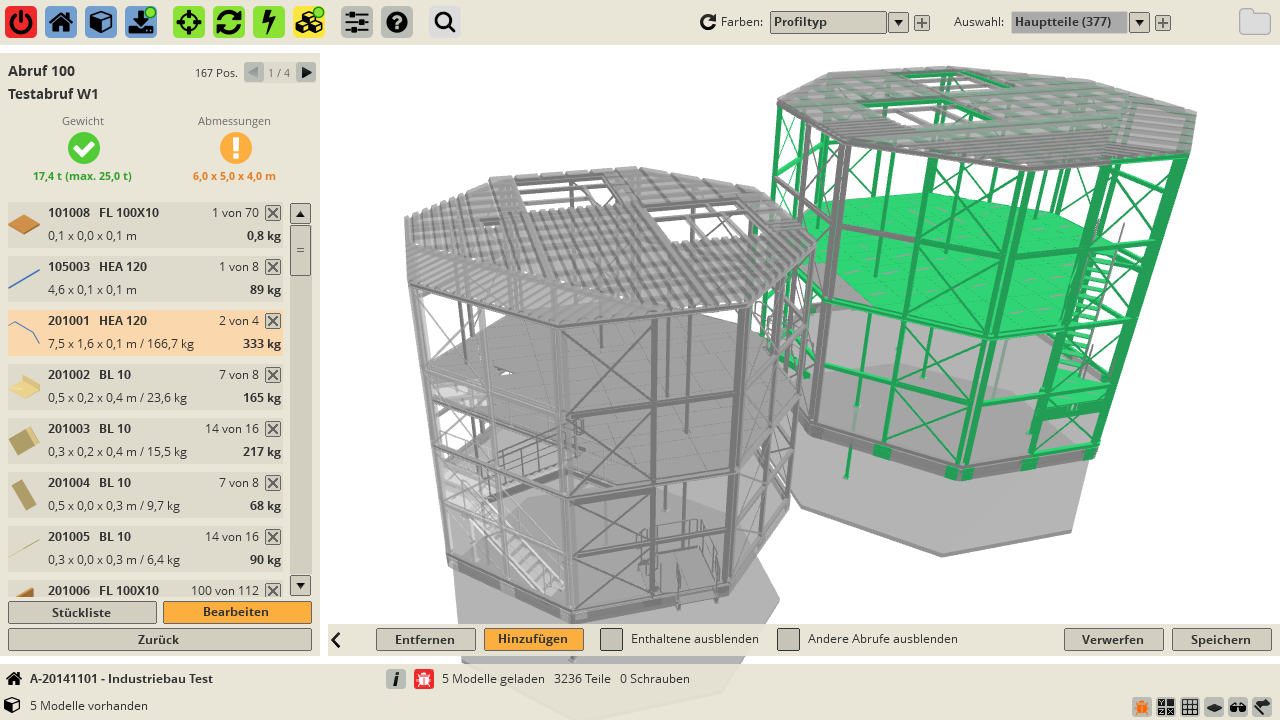Image resolution: width=1280 pixels, height=720 pixels.
Task: Click the orange dimensions warning icon
Action: (235, 148)
